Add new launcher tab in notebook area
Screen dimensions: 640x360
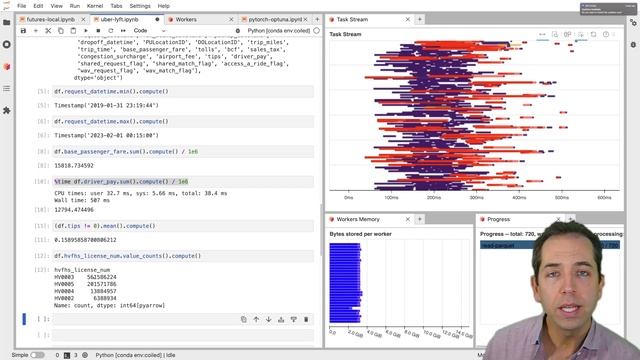click(317, 19)
